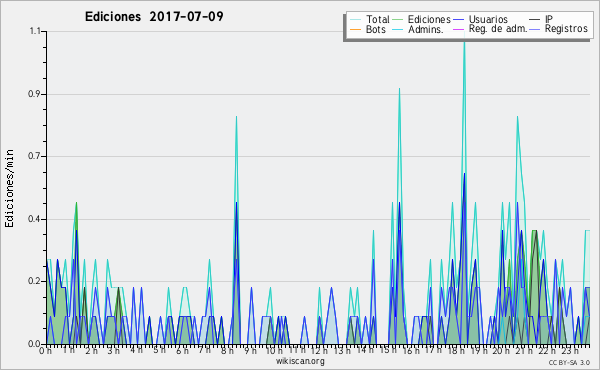This screenshot has height=370, width=600.
Task: Click the 1.1 value on y-axis
Action: [x=35, y=31]
